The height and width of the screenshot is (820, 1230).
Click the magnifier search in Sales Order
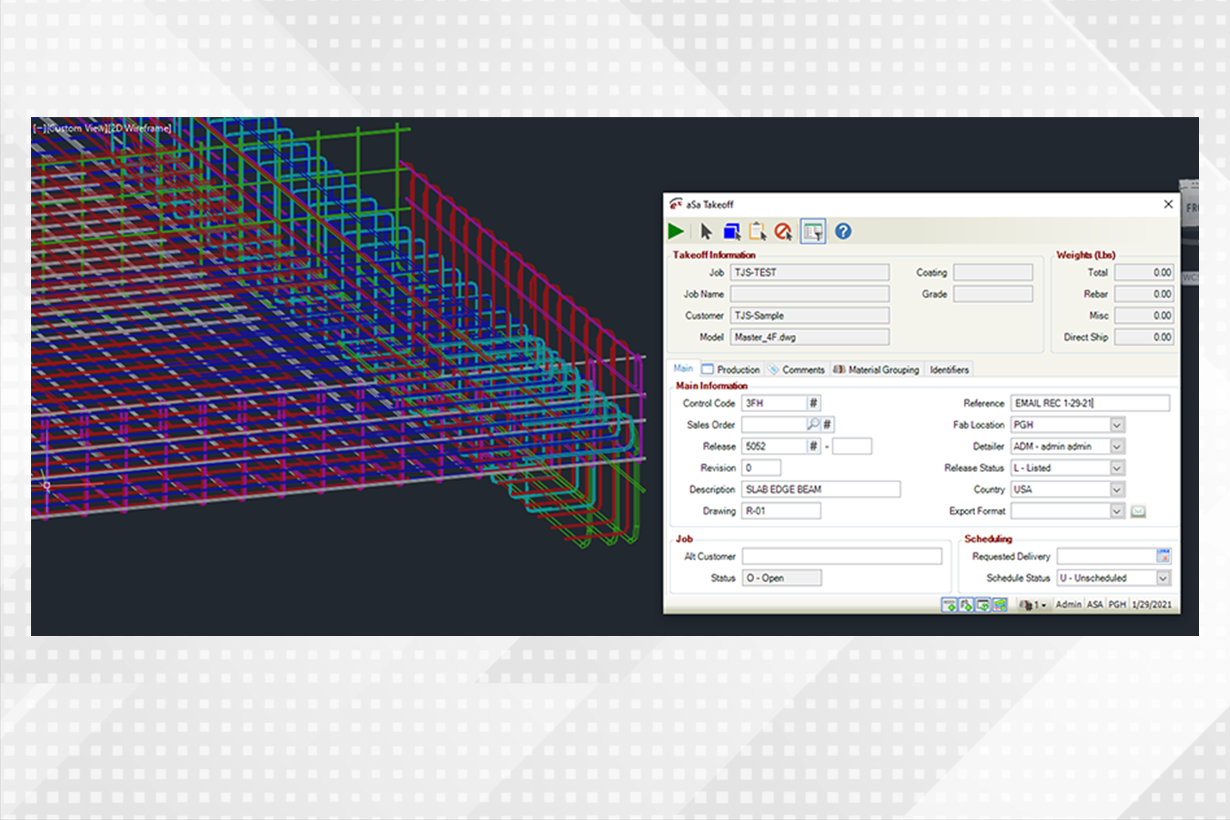(x=813, y=425)
